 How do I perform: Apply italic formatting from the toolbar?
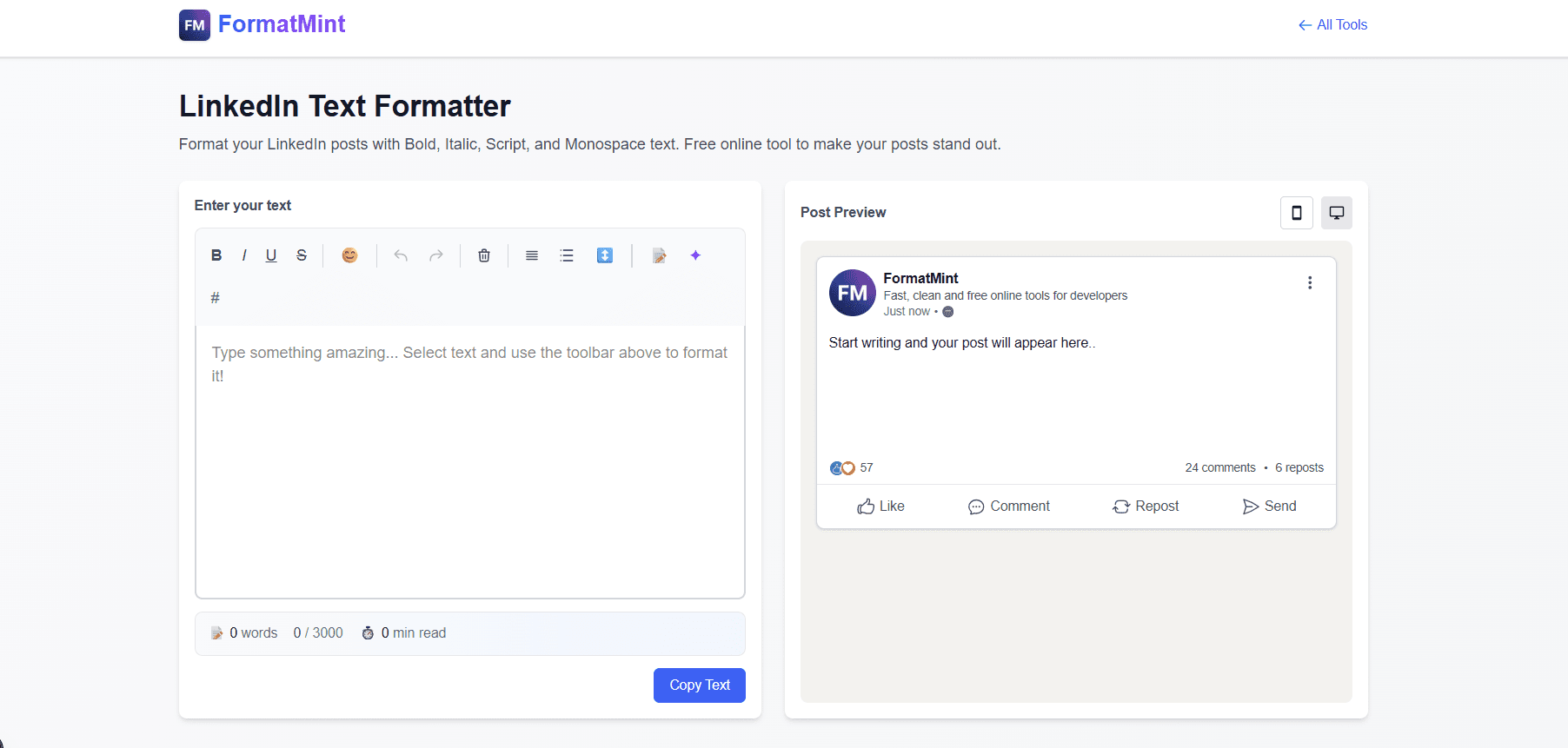244,255
